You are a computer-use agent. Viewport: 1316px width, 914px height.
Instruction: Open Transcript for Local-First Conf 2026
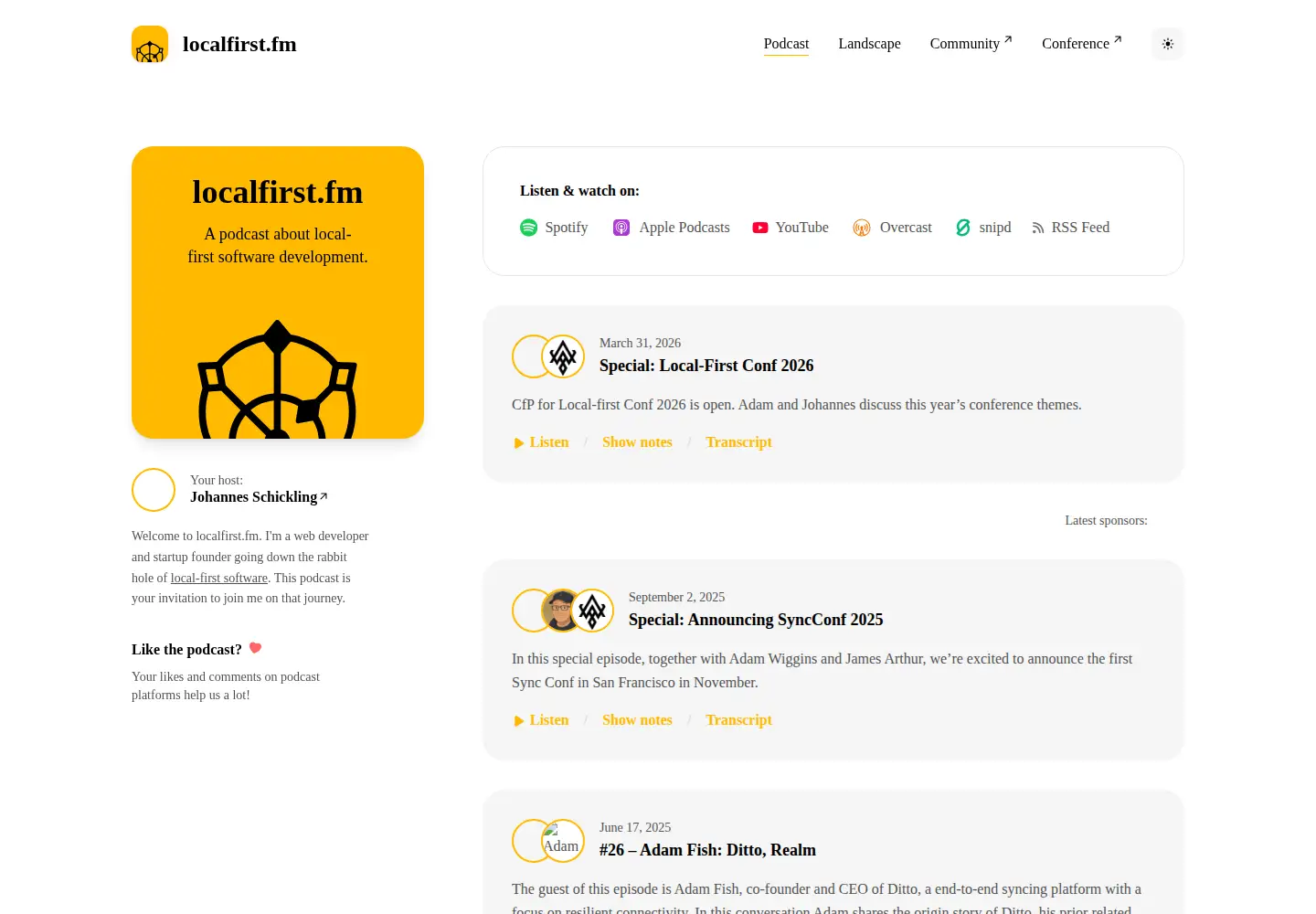pos(738,442)
